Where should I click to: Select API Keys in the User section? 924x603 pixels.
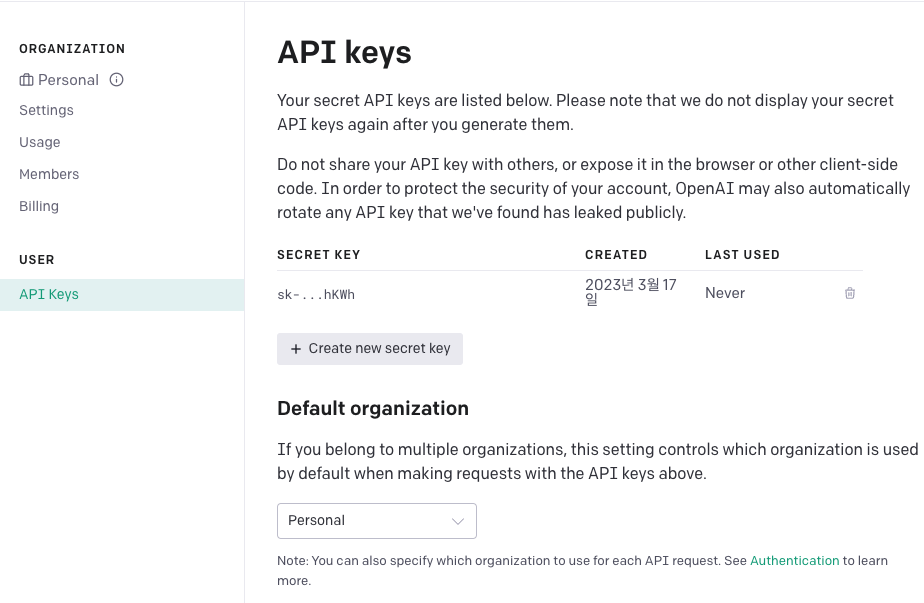tap(122, 295)
